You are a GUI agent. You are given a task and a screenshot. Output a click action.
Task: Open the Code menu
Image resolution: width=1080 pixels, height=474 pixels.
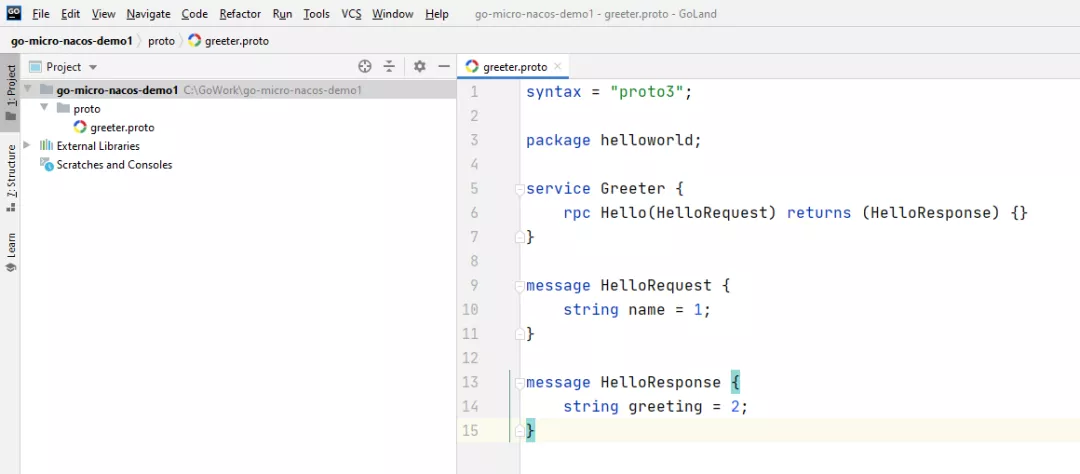coord(195,14)
